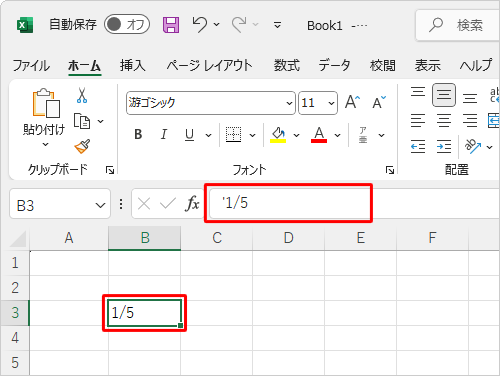Open the clipboard dialog launcher
500x376 pixels.
pos(110,170)
